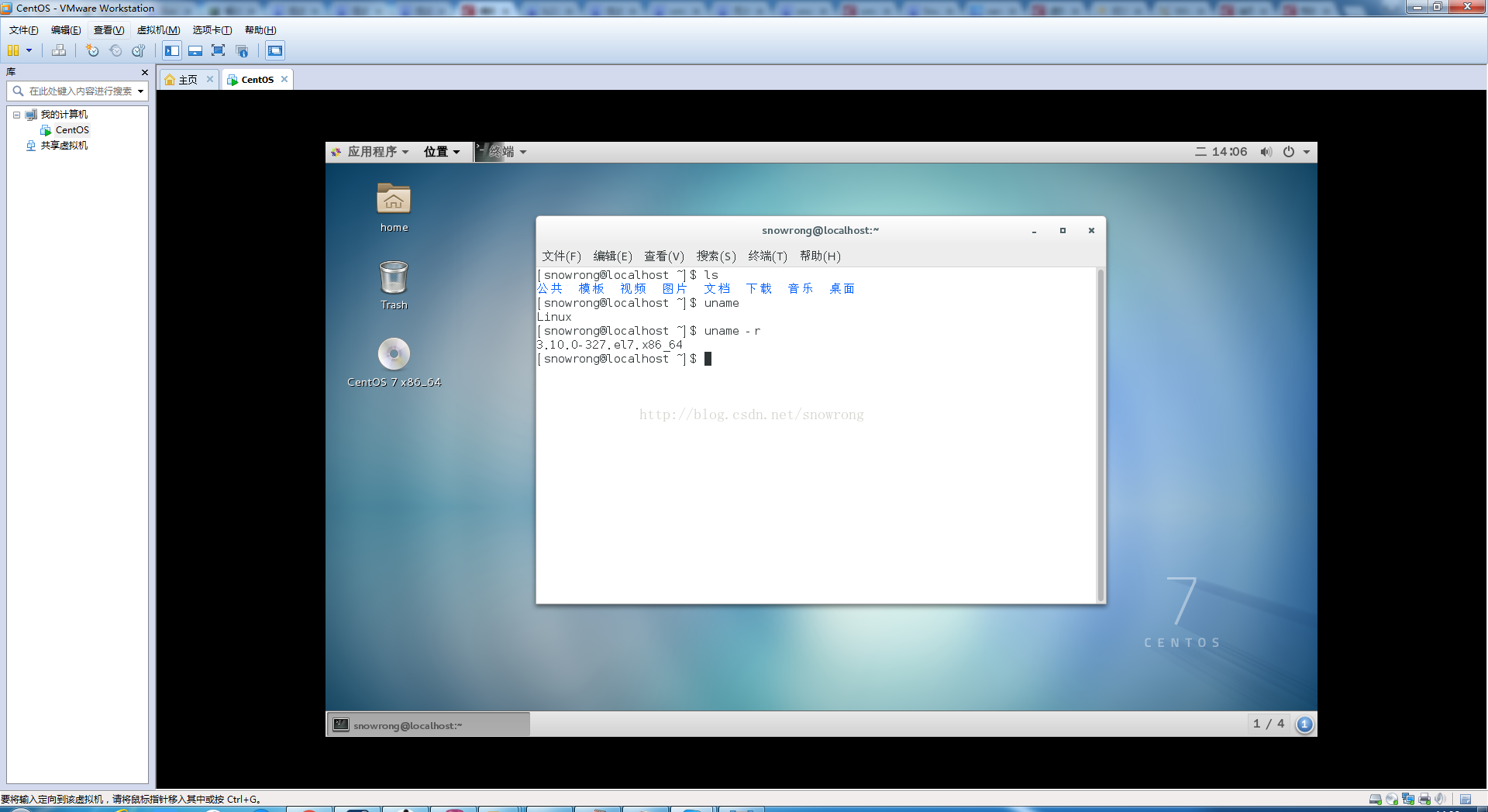1488x812 pixels.
Task: Click the network adapter status icon
Action: (1408, 799)
